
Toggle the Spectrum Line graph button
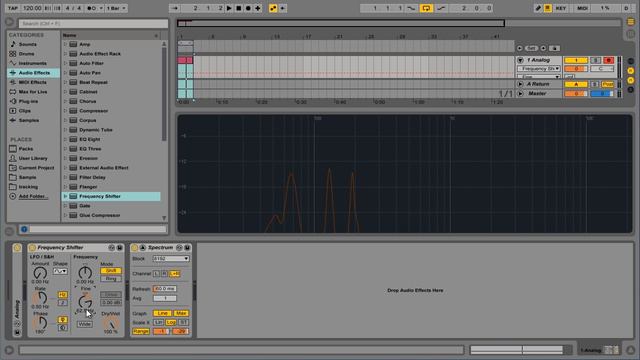point(162,313)
